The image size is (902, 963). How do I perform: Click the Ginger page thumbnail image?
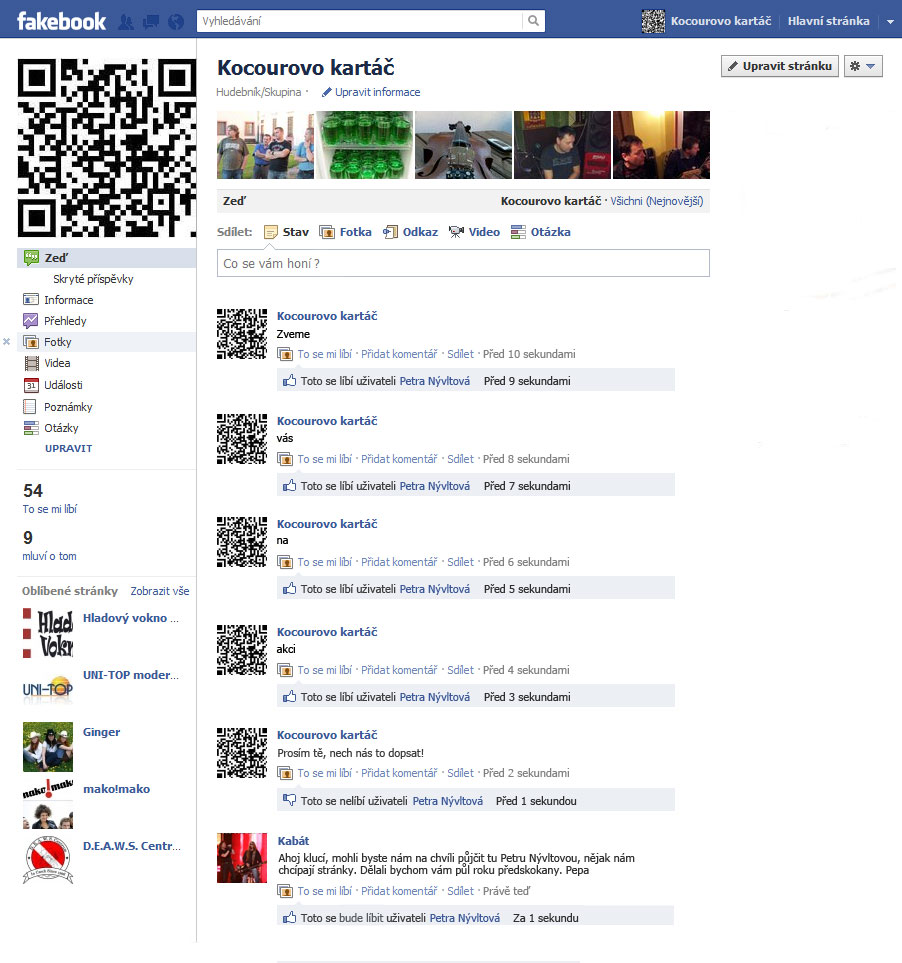click(x=48, y=747)
